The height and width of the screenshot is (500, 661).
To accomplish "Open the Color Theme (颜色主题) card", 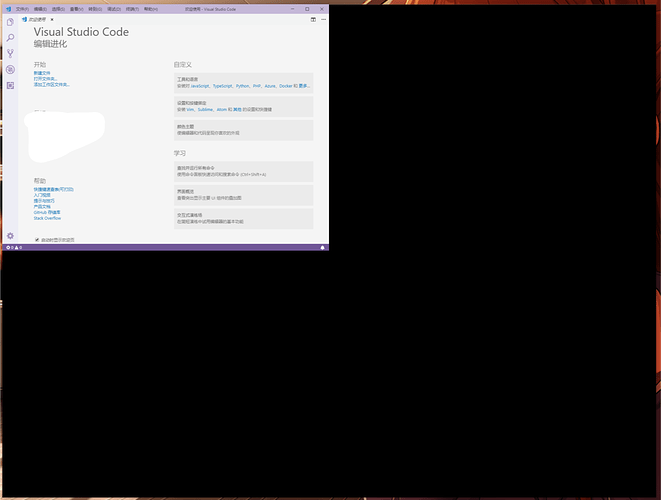I will (x=244, y=130).
